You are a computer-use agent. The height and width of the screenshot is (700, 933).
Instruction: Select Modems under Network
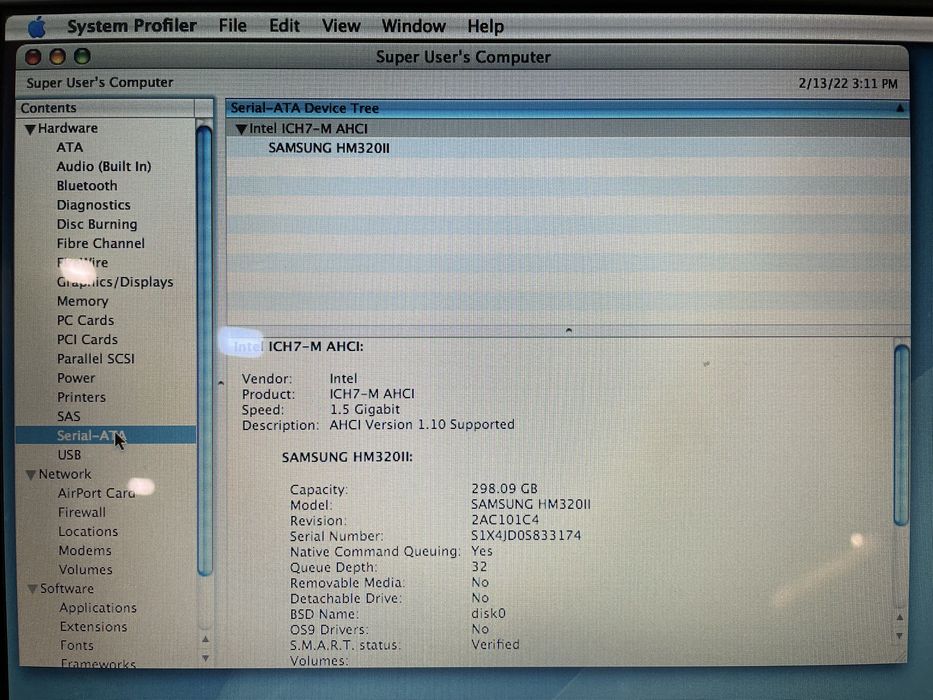(x=85, y=551)
